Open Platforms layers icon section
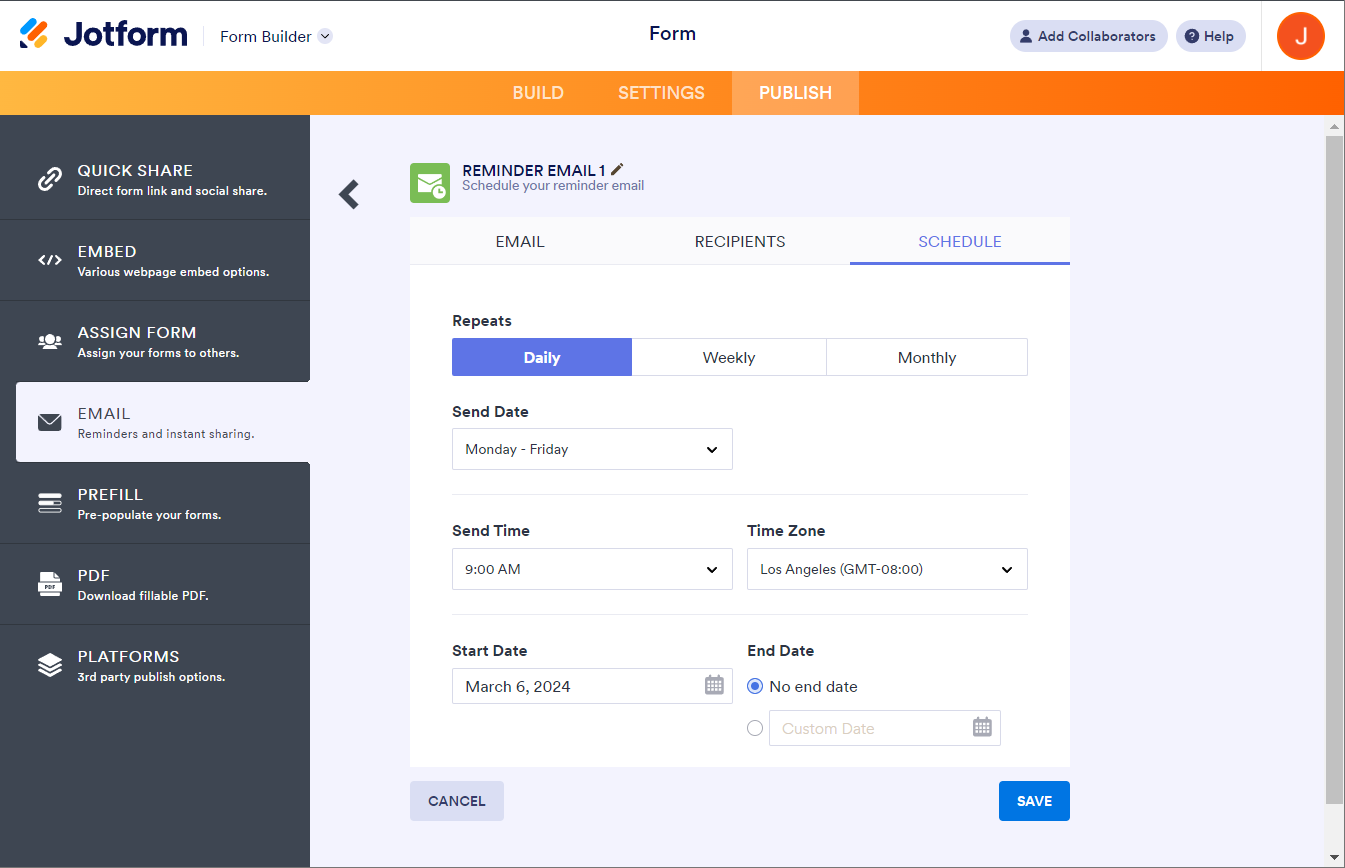The image size is (1345, 868). (x=50, y=665)
